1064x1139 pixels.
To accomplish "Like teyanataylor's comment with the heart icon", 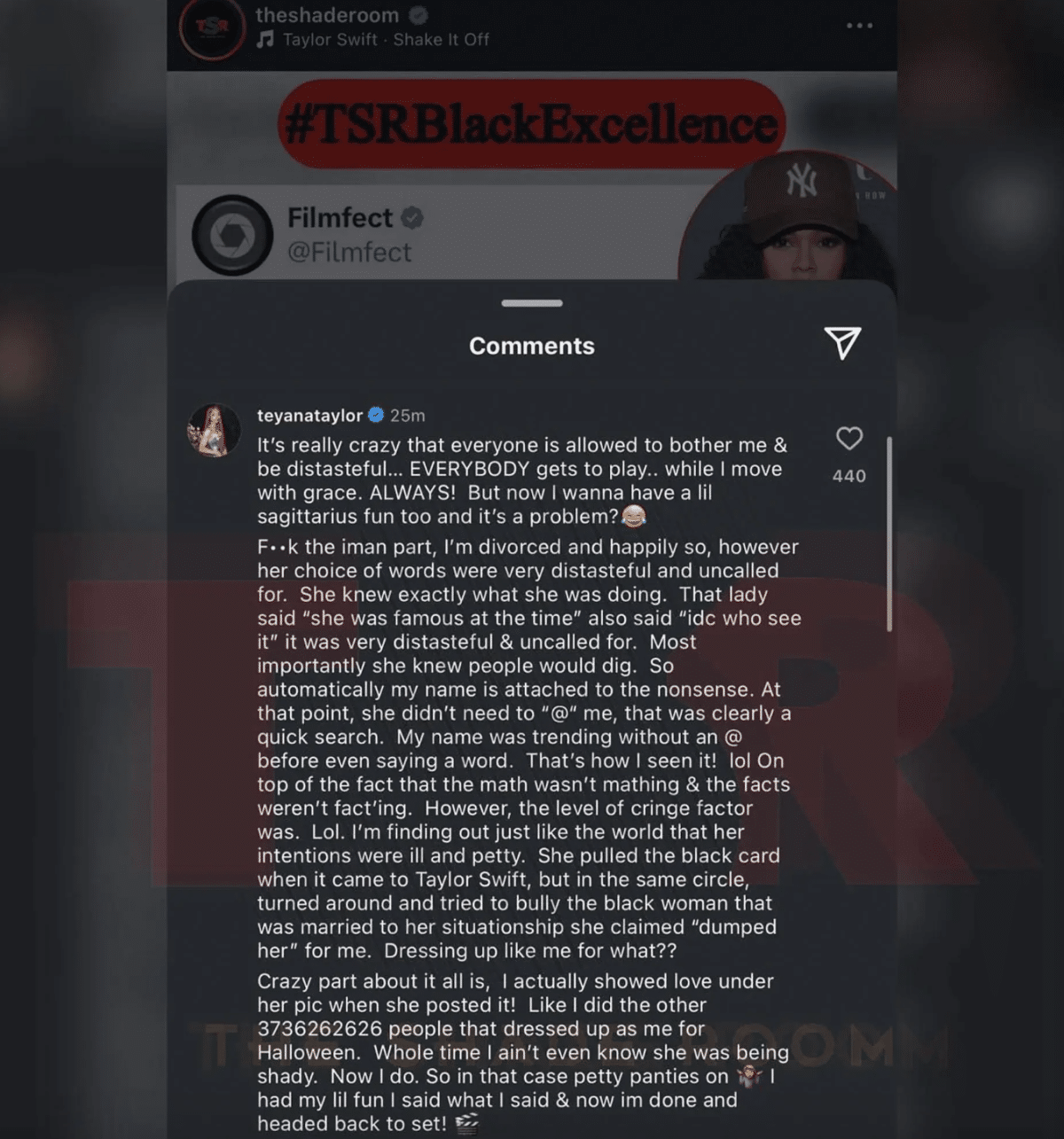I will coord(849,438).
